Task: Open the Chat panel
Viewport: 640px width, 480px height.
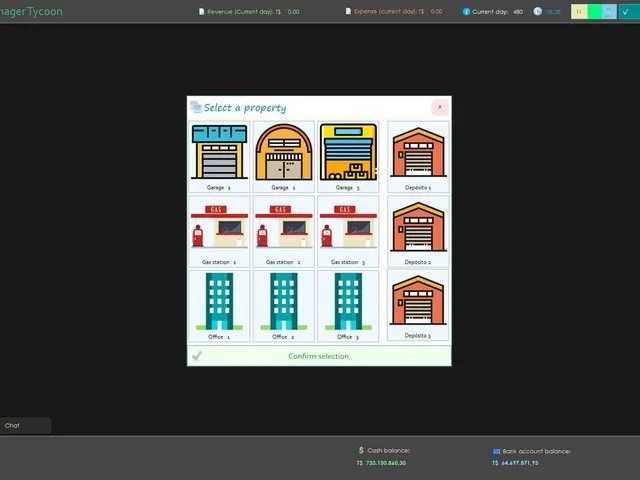Action: point(25,425)
